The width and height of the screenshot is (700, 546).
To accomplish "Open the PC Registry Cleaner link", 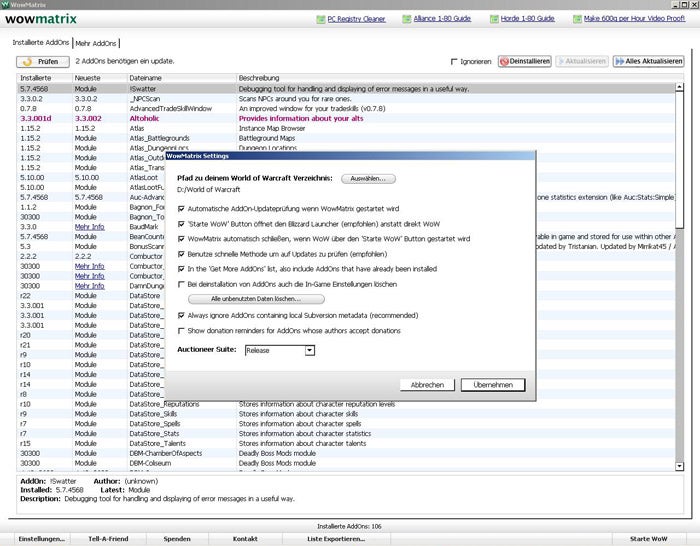I will click(x=356, y=19).
